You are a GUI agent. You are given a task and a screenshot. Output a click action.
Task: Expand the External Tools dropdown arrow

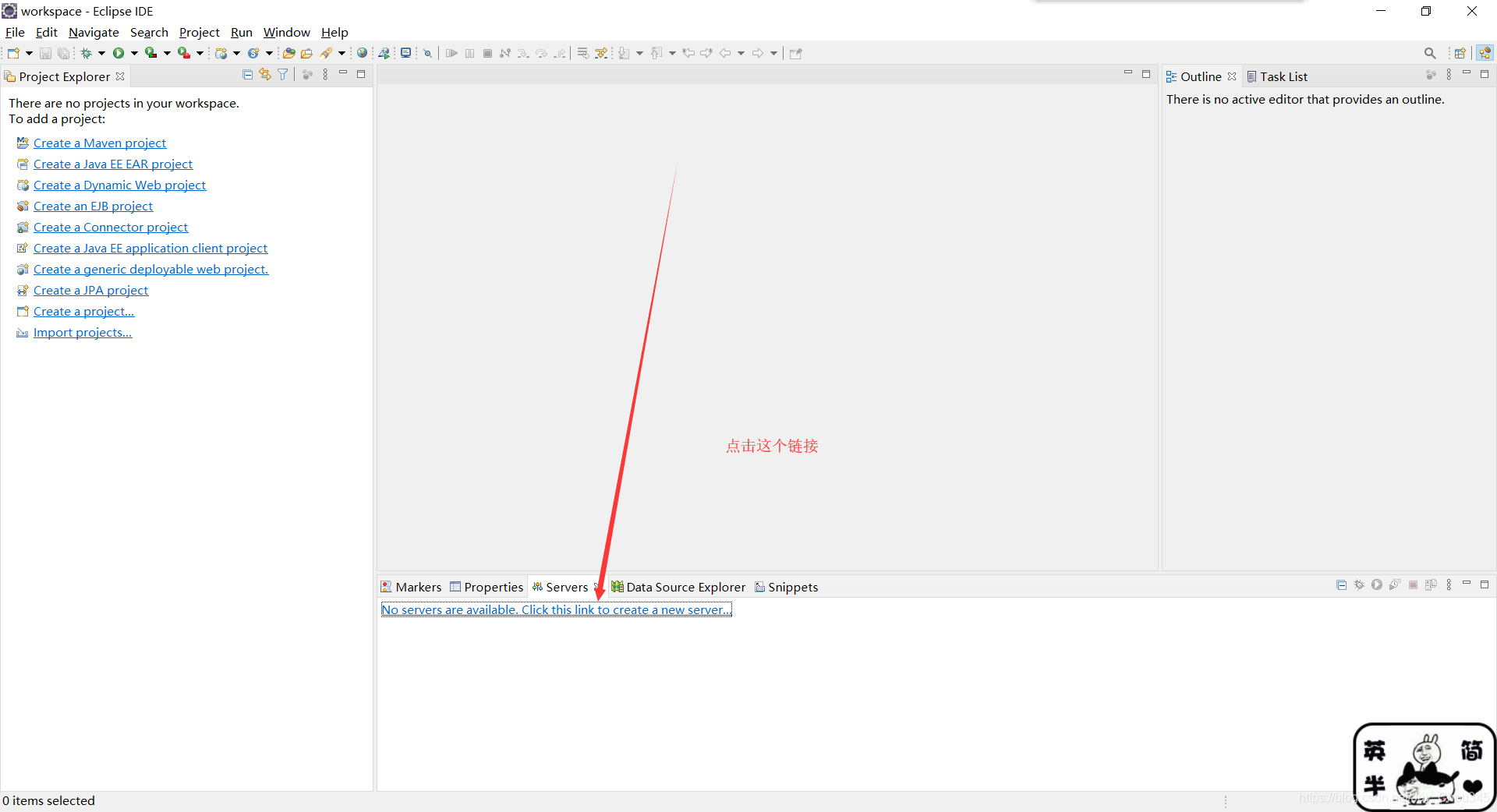[x=200, y=53]
